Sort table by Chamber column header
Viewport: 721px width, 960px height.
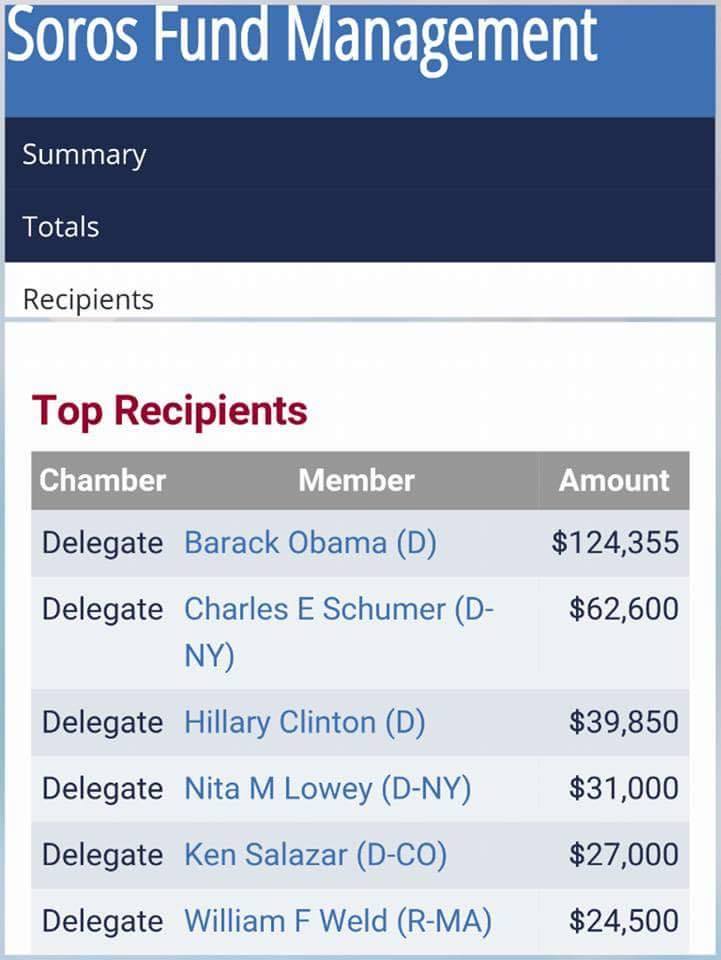(103, 481)
